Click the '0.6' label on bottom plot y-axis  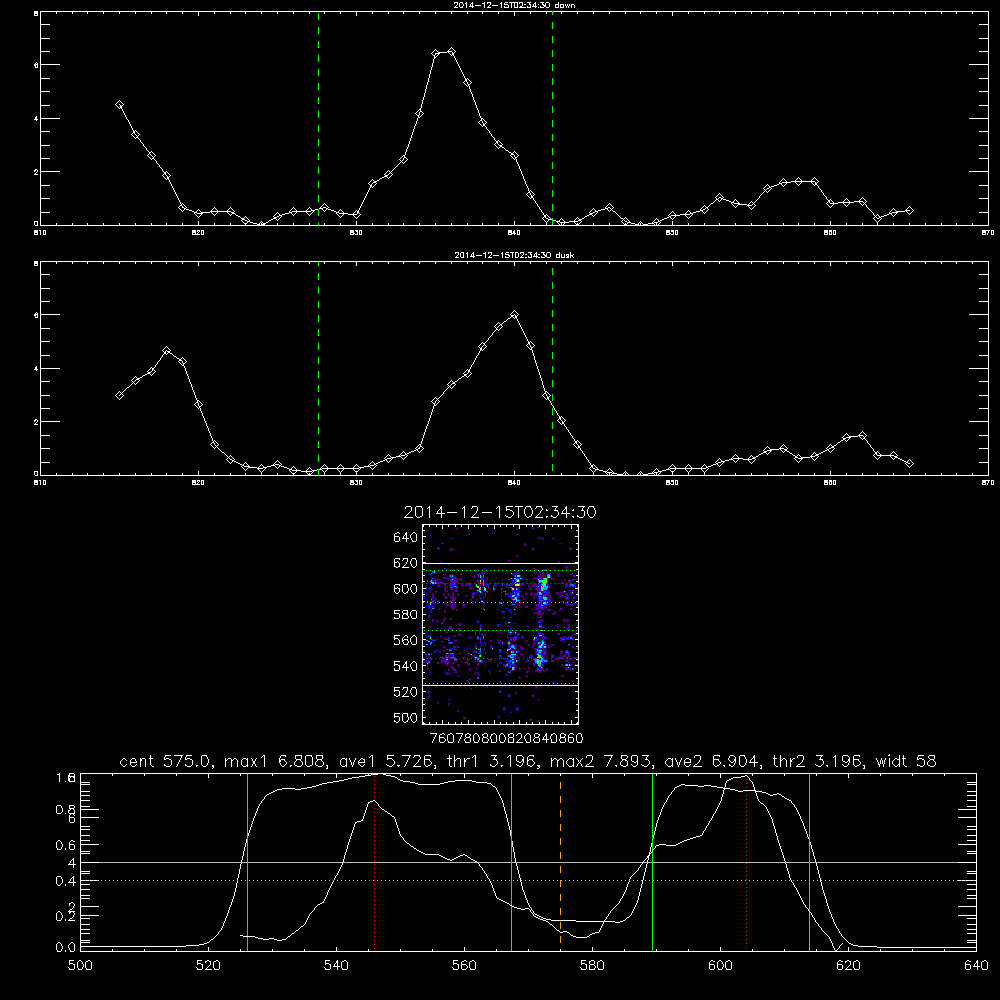(66, 845)
